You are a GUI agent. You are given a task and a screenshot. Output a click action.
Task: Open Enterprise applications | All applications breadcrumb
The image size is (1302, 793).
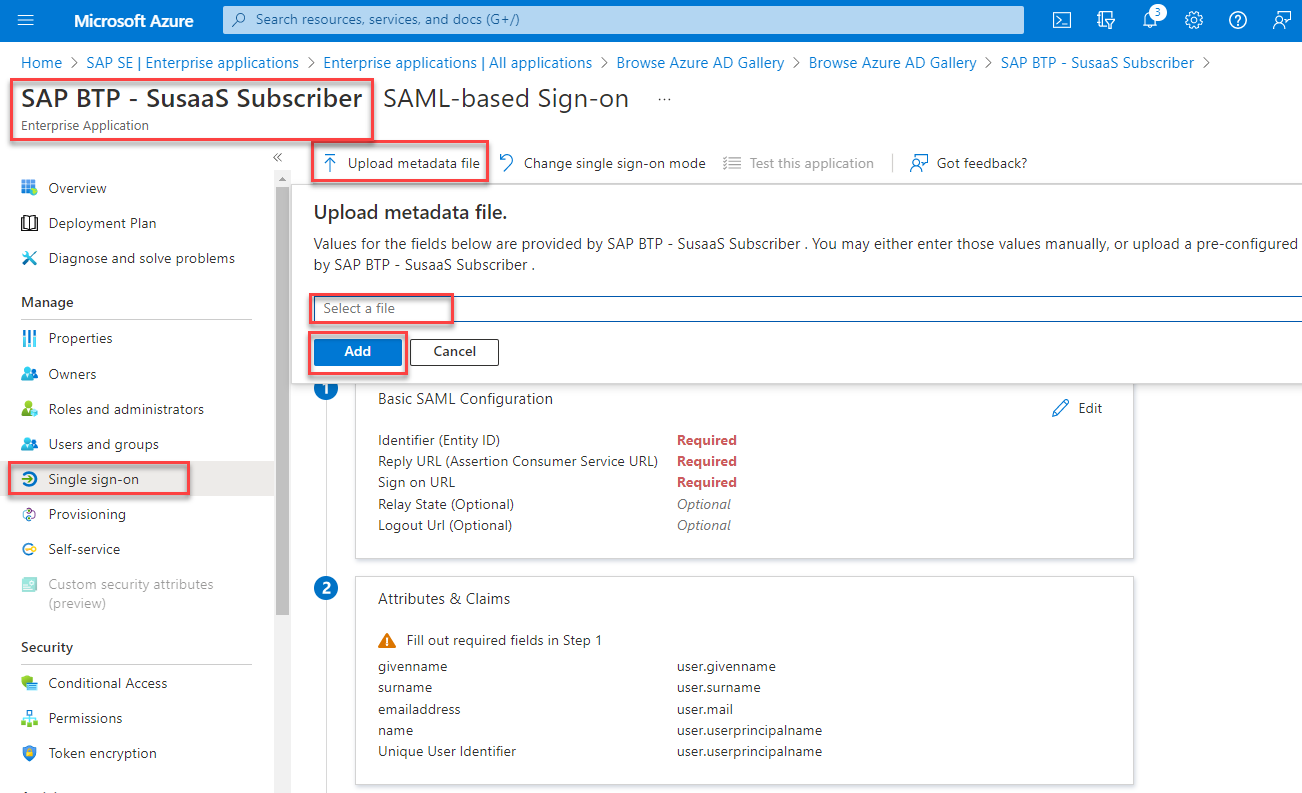458,62
